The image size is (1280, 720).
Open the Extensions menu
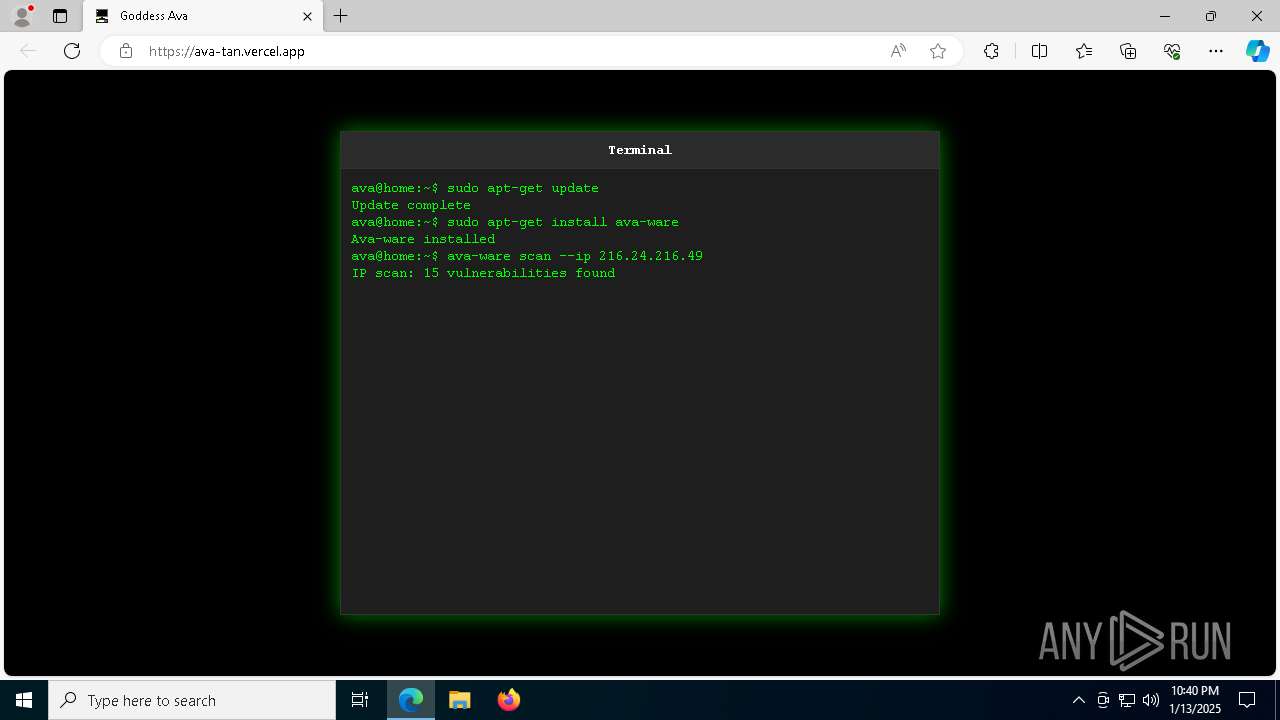[x=991, y=51]
